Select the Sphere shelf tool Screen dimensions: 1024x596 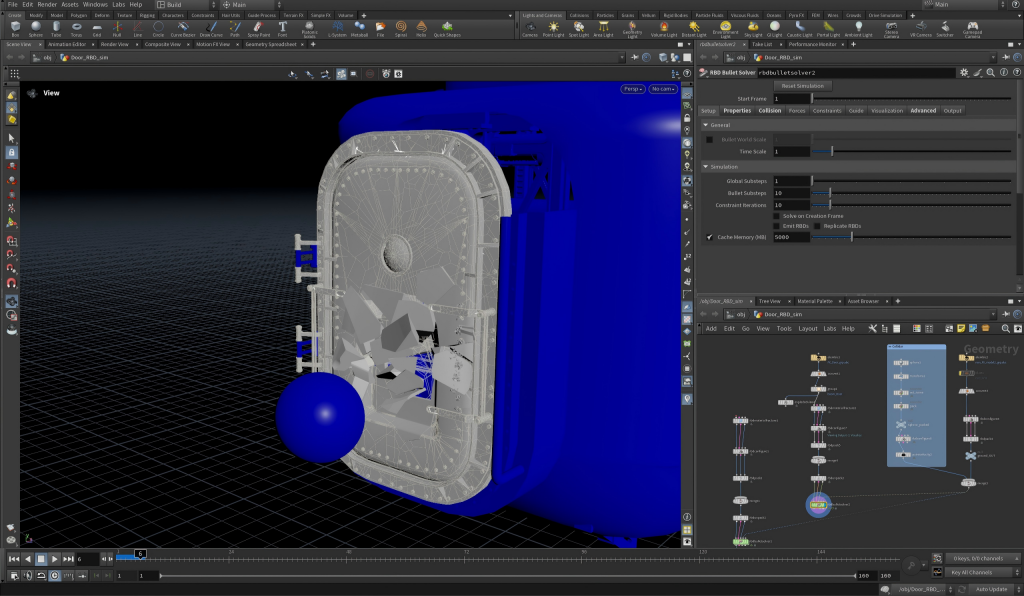35,28
